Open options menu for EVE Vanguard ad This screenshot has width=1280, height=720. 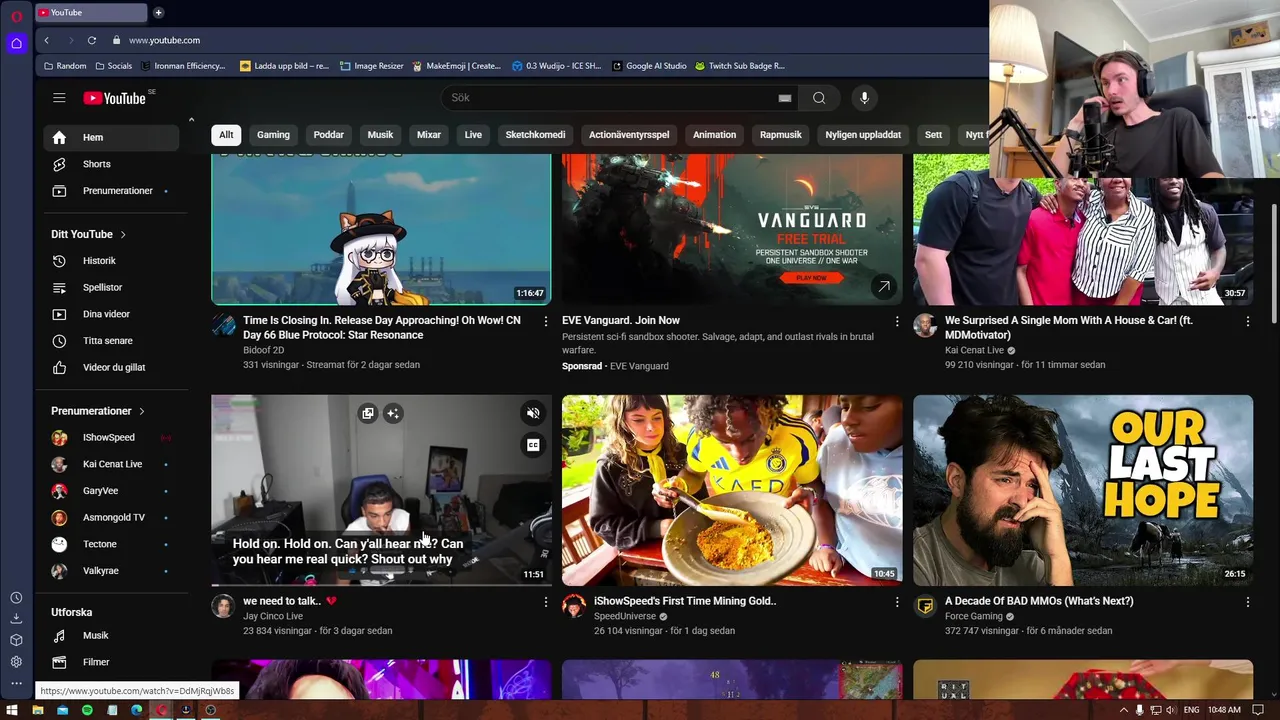pos(896,321)
